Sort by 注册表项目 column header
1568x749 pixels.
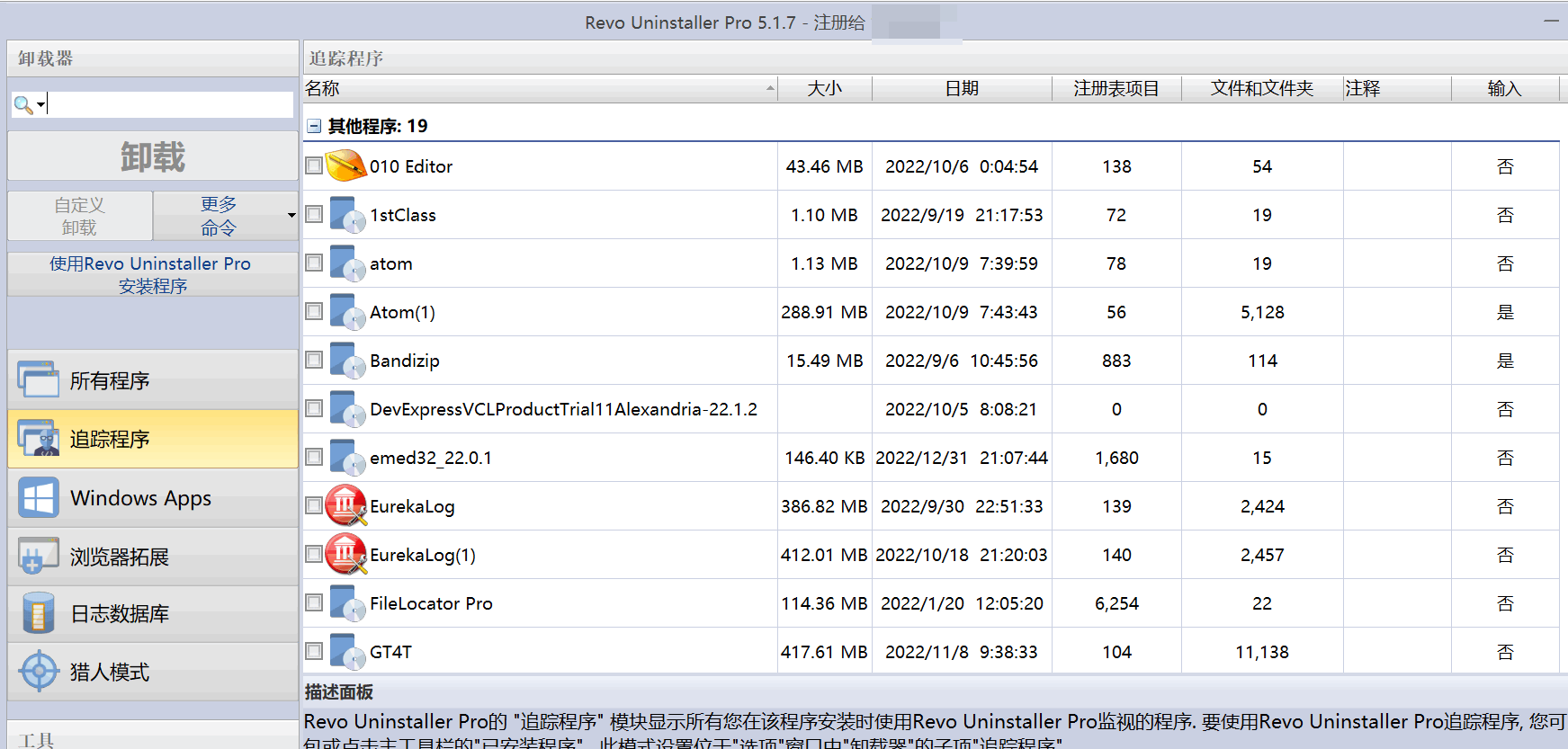[1116, 88]
